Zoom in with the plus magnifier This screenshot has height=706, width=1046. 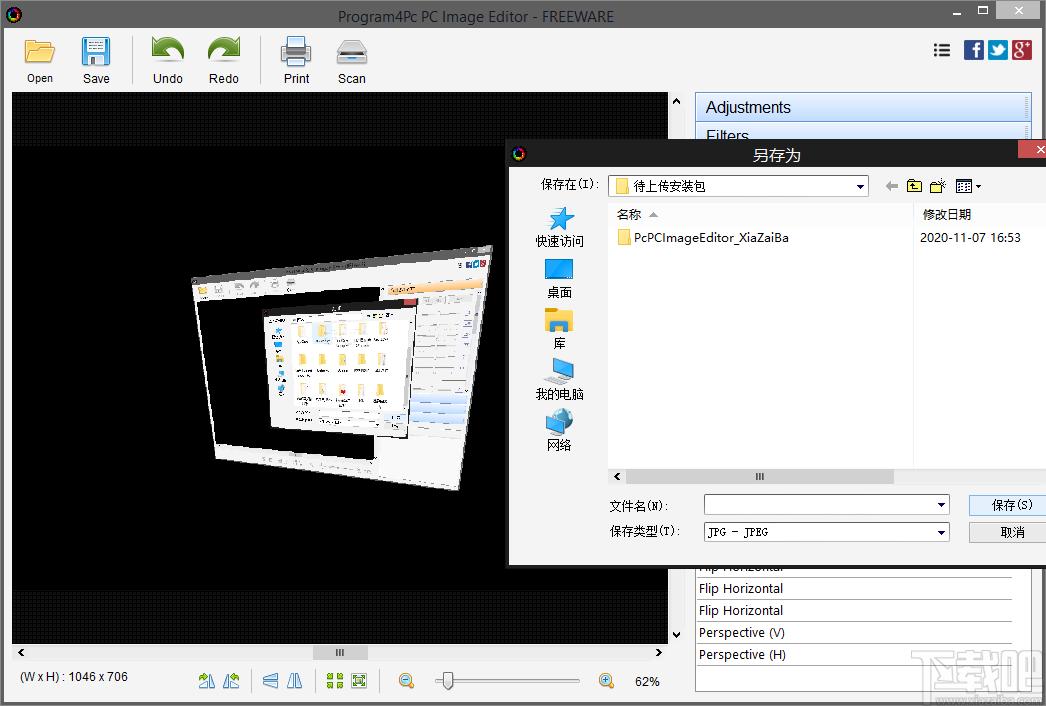coord(606,681)
